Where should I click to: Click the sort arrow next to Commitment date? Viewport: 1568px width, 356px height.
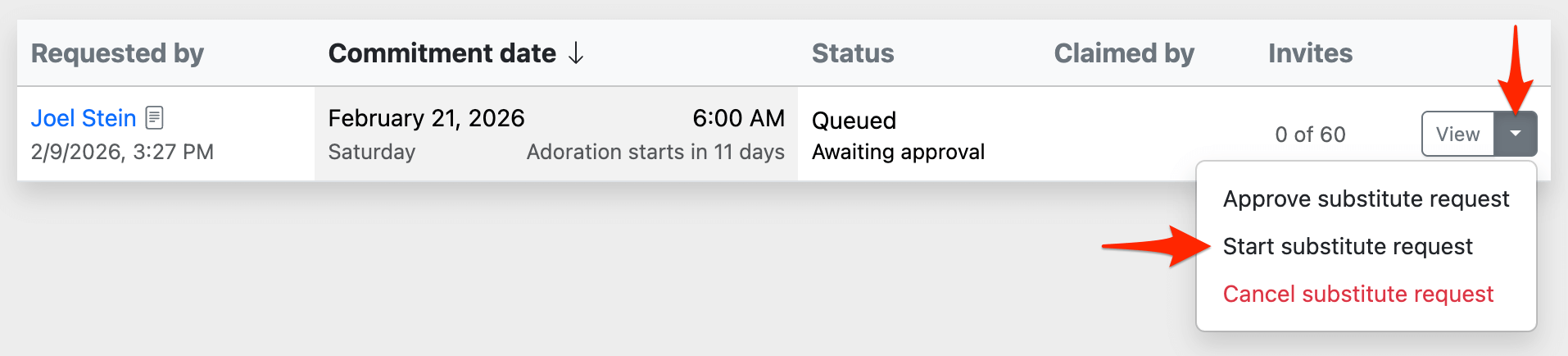[576, 53]
